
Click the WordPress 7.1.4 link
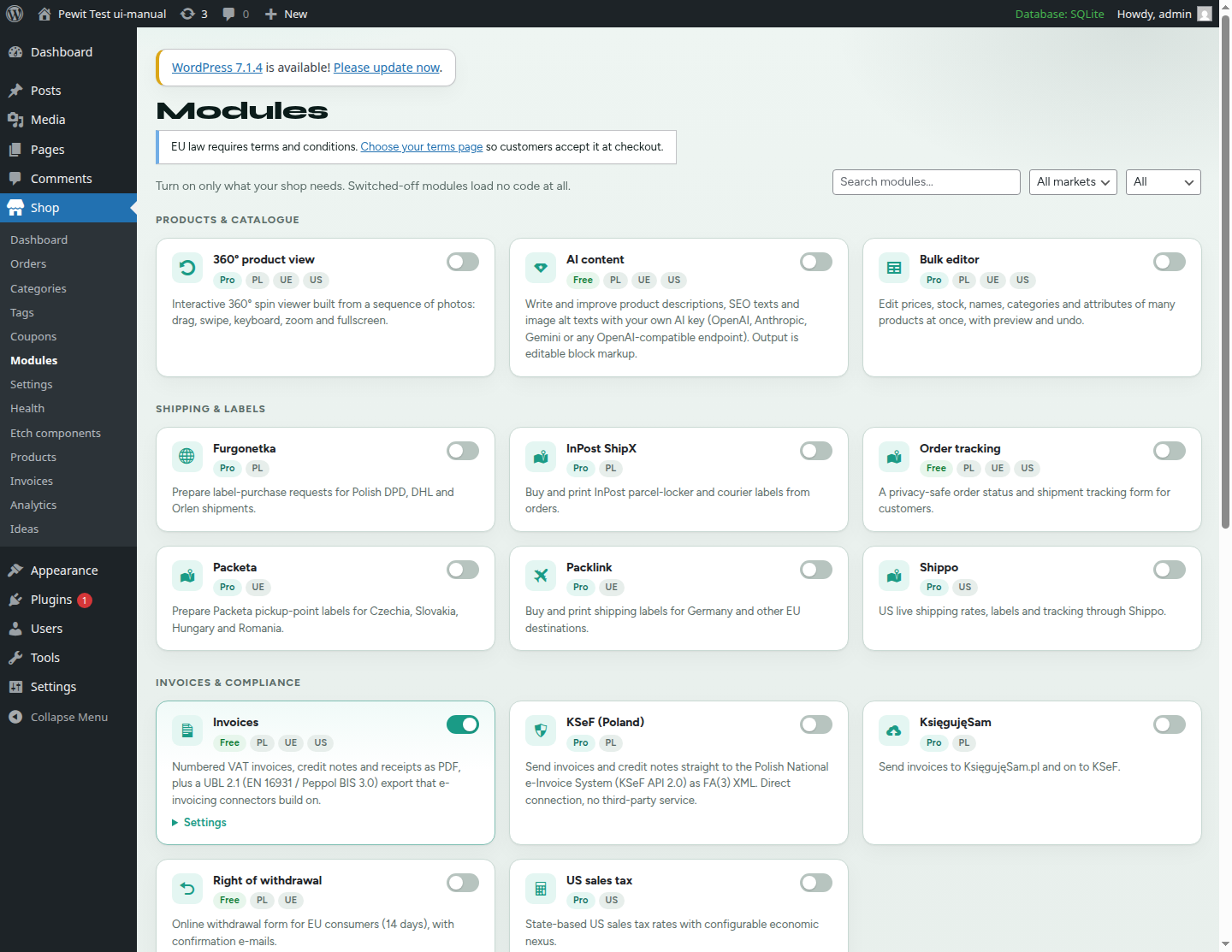click(x=217, y=68)
